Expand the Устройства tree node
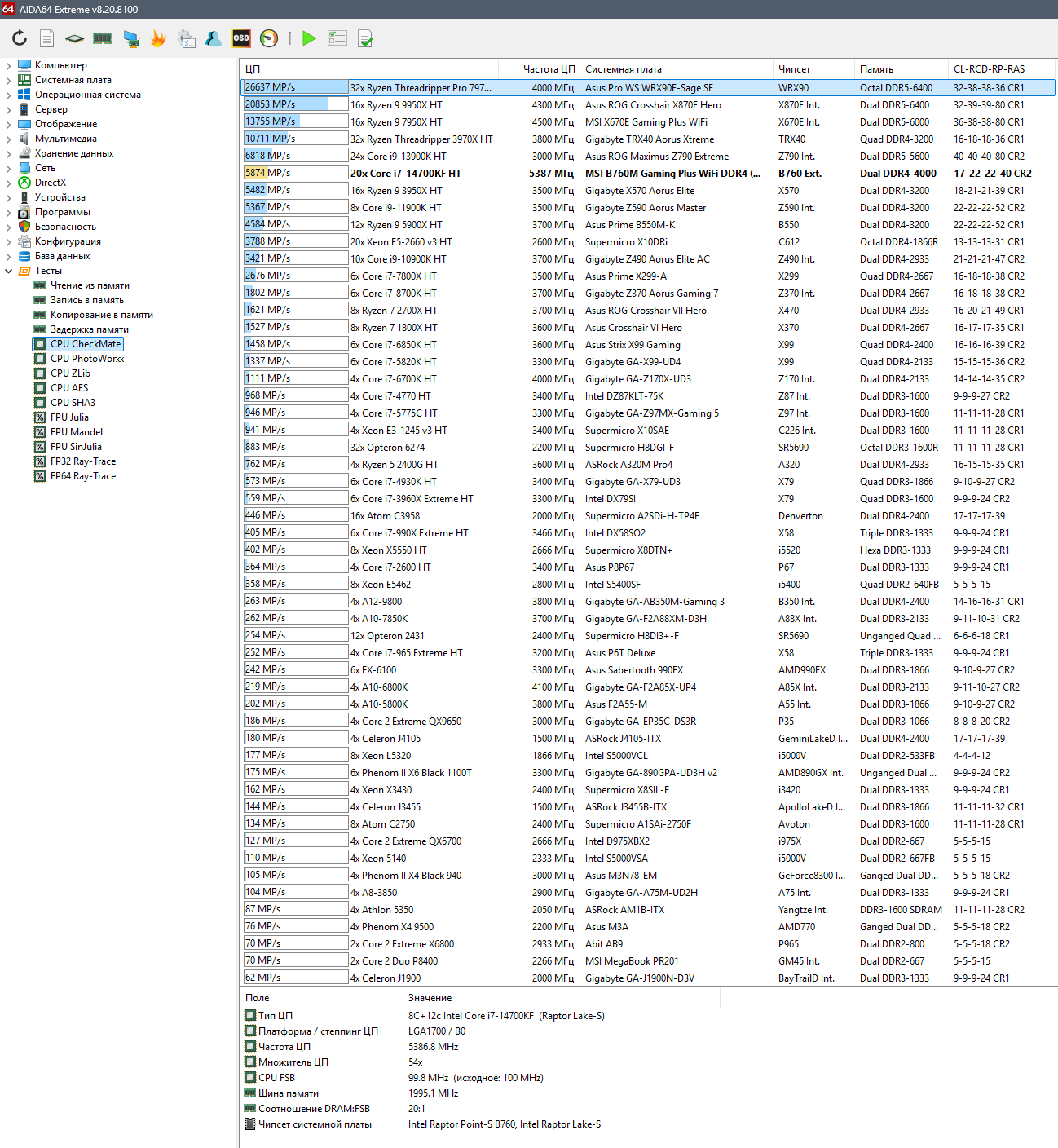This screenshot has width=1058, height=1148. pyautogui.click(x=9, y=197)
